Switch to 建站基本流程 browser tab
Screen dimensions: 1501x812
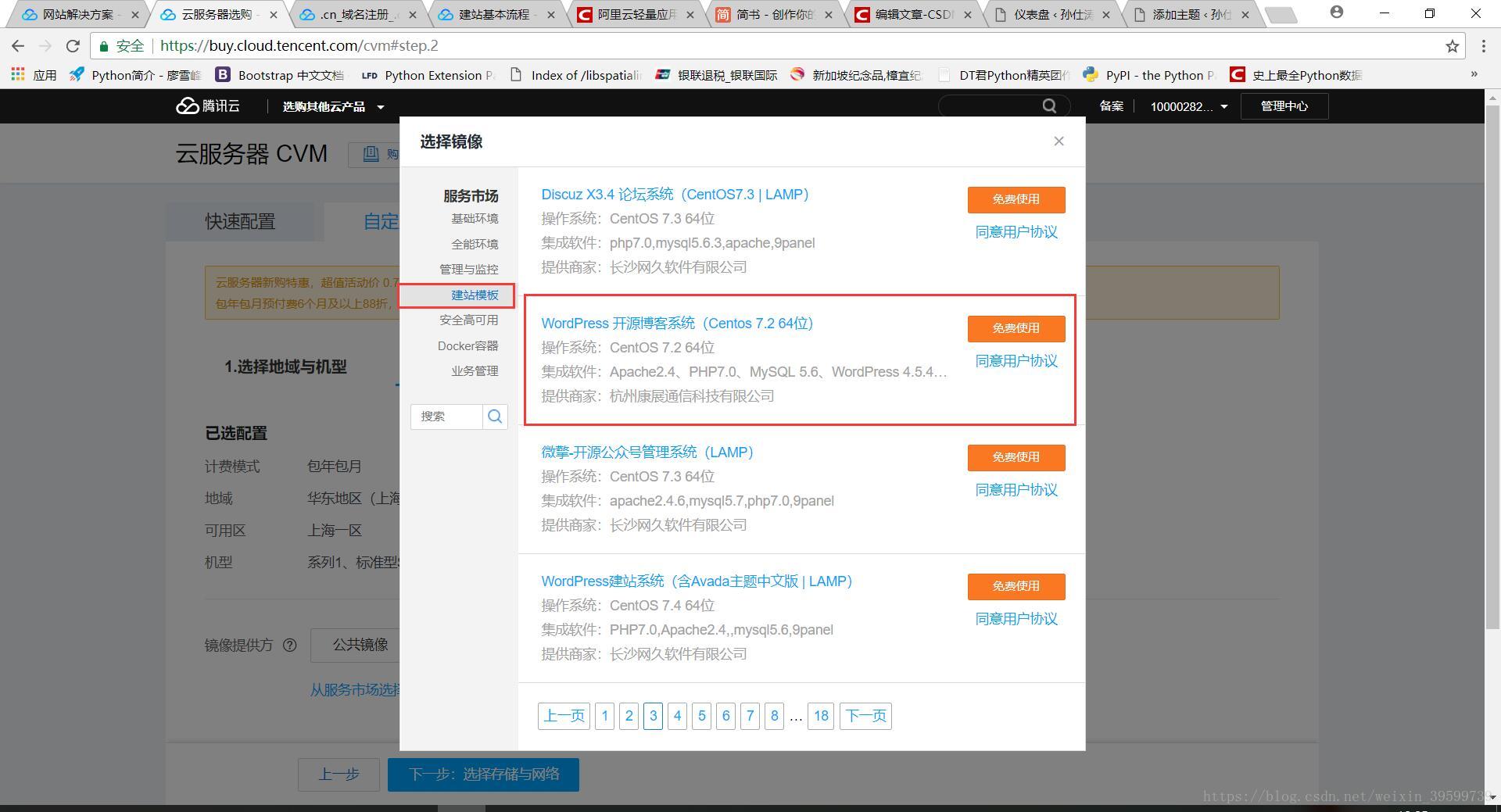tap(497, 15)
